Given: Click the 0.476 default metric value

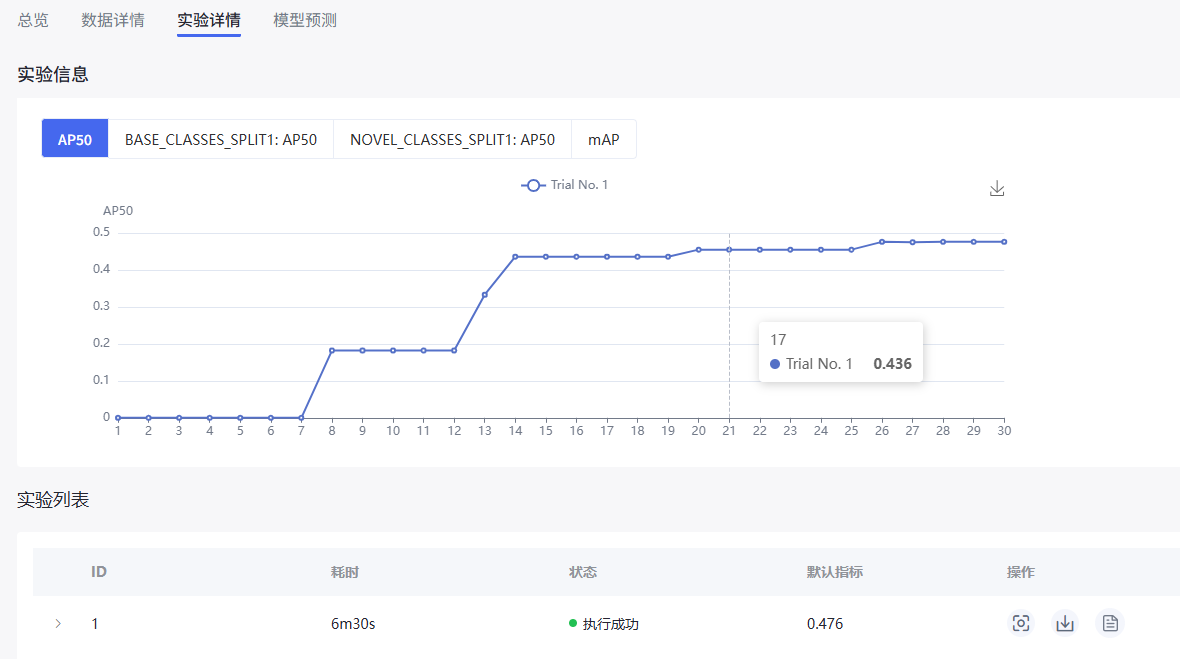Looking at the screenshot, I should (825, 624).
